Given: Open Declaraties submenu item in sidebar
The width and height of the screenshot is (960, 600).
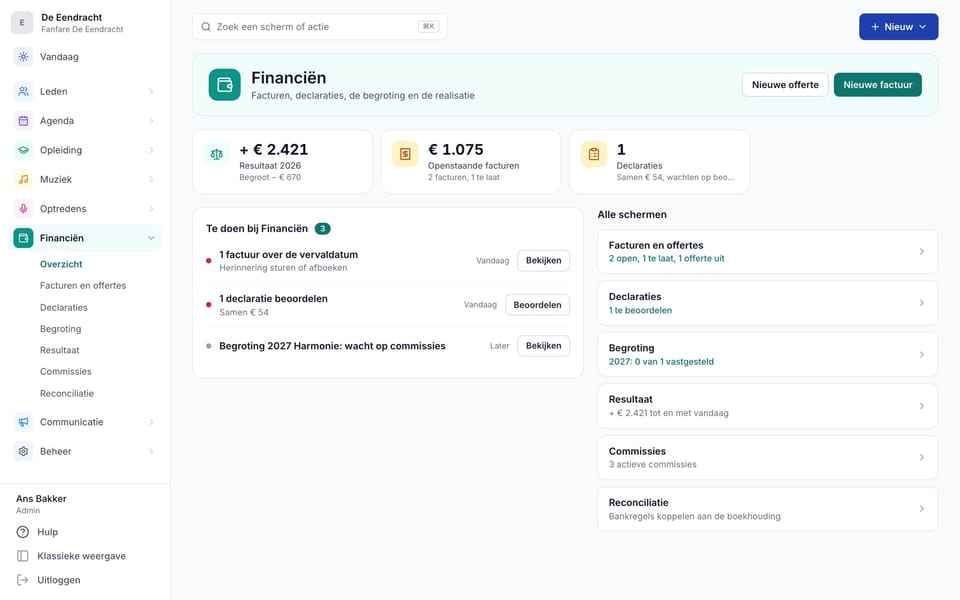Looking at the screenshot, I should (x=64, y=307).
